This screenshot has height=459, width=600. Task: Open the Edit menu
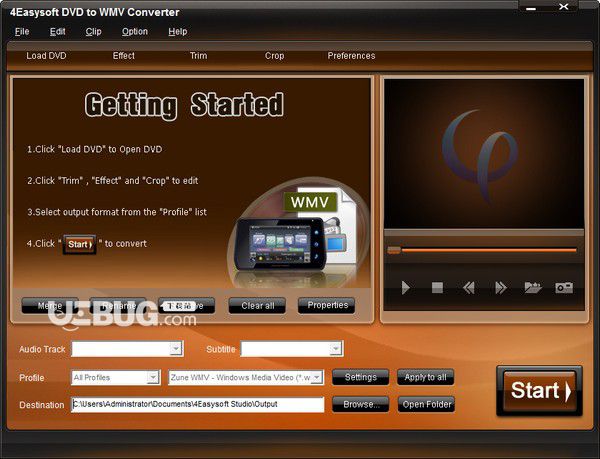click(57, 32)
